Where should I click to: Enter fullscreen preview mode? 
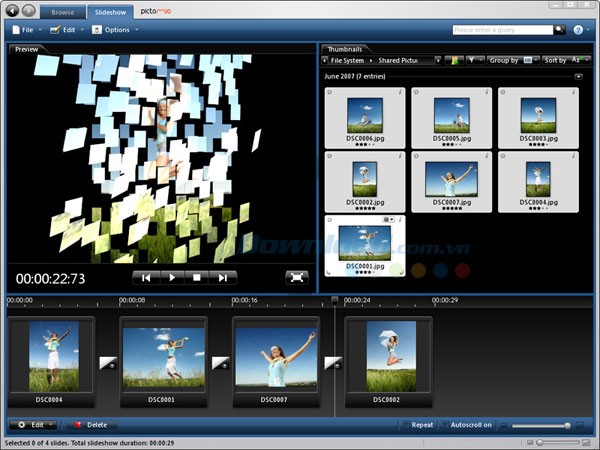click(296, 277)
